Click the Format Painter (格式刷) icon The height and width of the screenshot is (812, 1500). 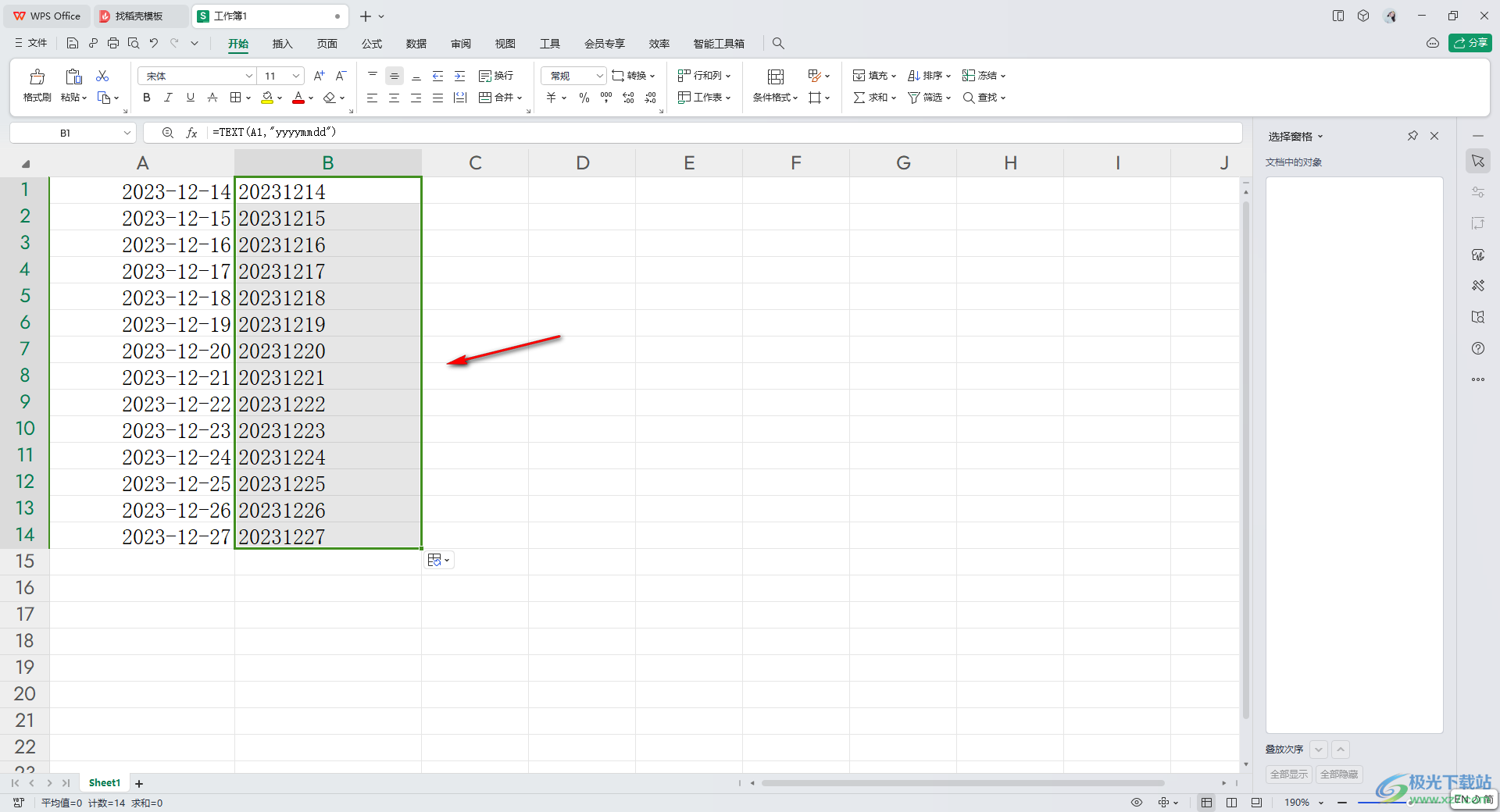37,77
